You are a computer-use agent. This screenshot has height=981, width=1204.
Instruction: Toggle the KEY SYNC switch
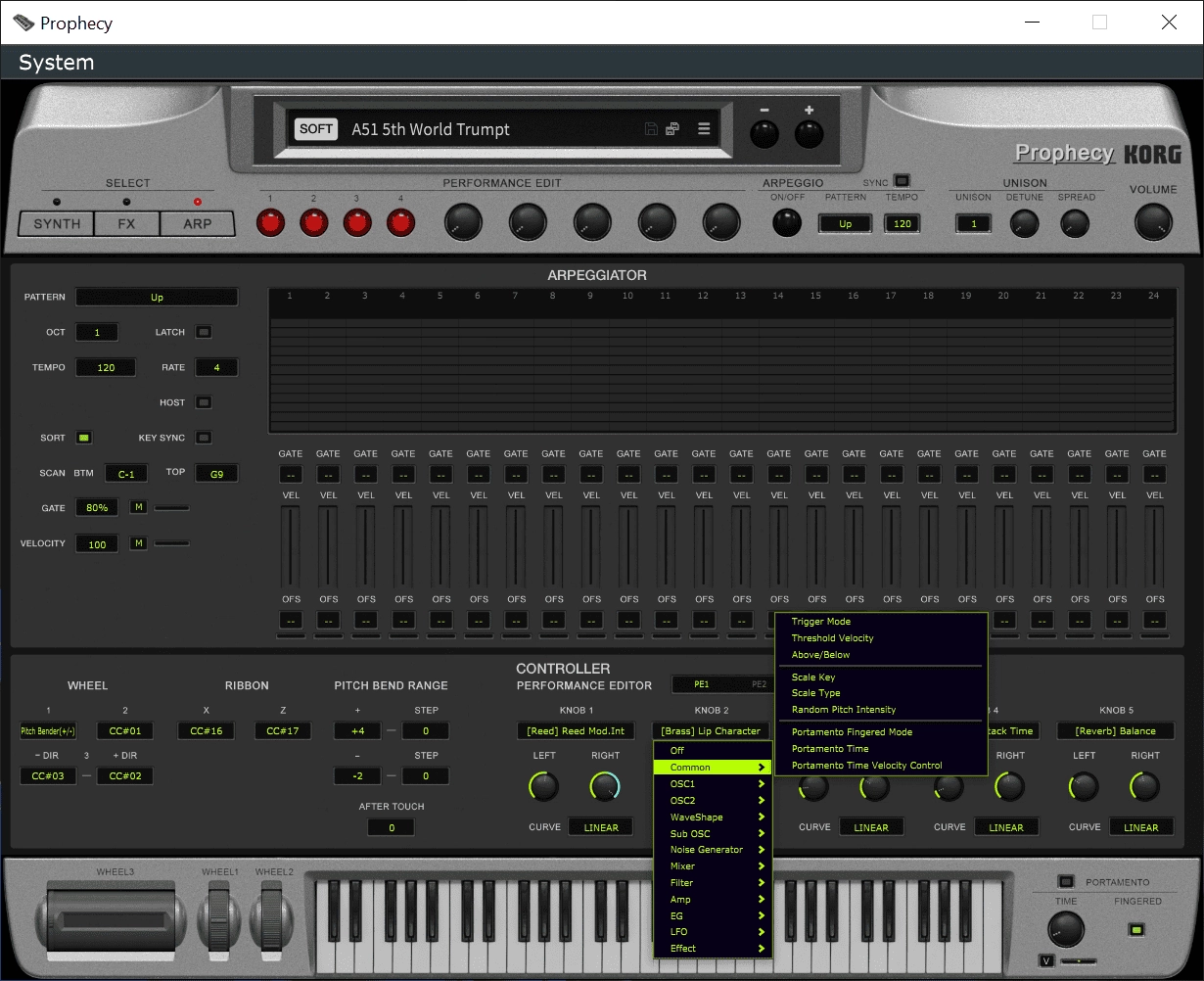tap(204, 438)
